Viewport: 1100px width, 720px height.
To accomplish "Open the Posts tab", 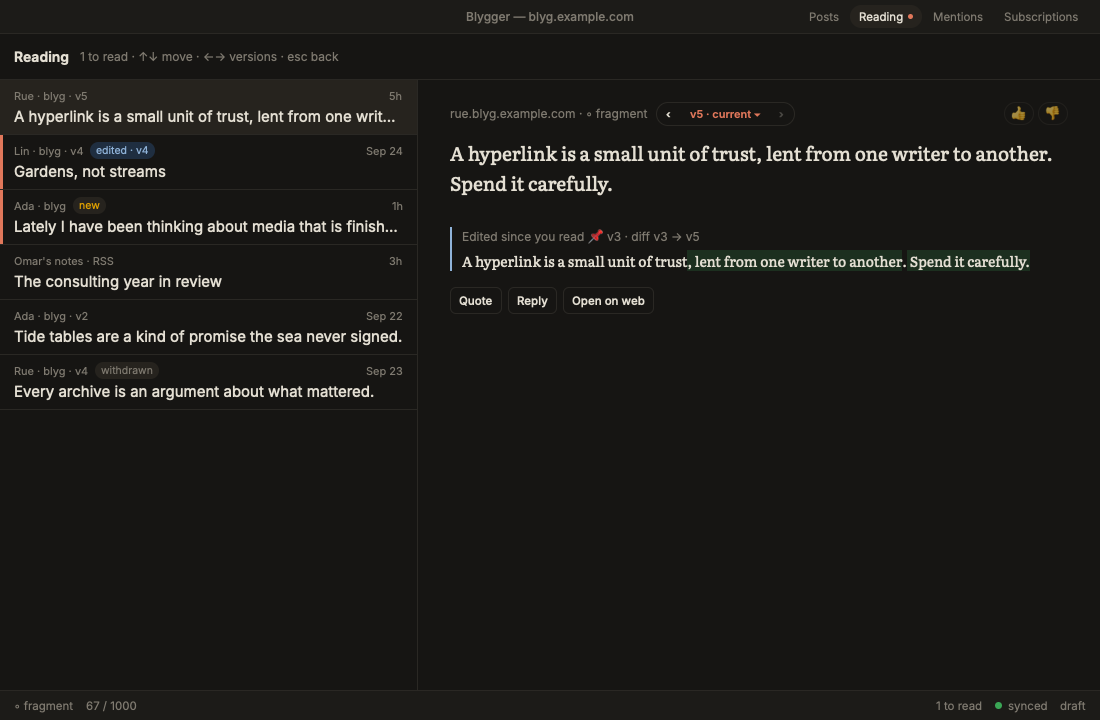I will click(x=824, y=17).
